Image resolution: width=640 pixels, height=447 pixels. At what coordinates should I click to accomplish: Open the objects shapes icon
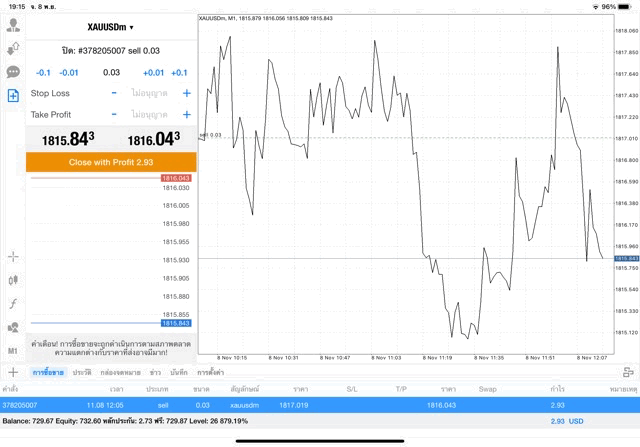(x=13, y=328)
